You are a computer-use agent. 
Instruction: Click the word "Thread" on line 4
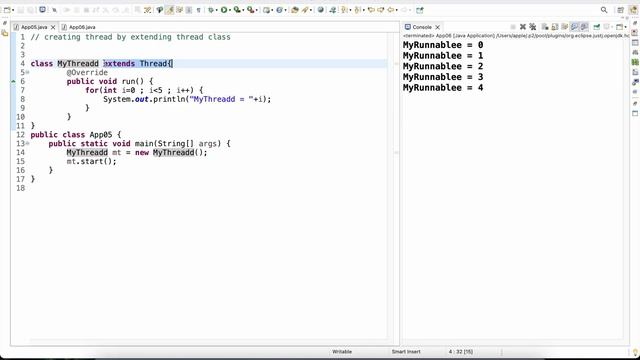click(x=153, y=63)
